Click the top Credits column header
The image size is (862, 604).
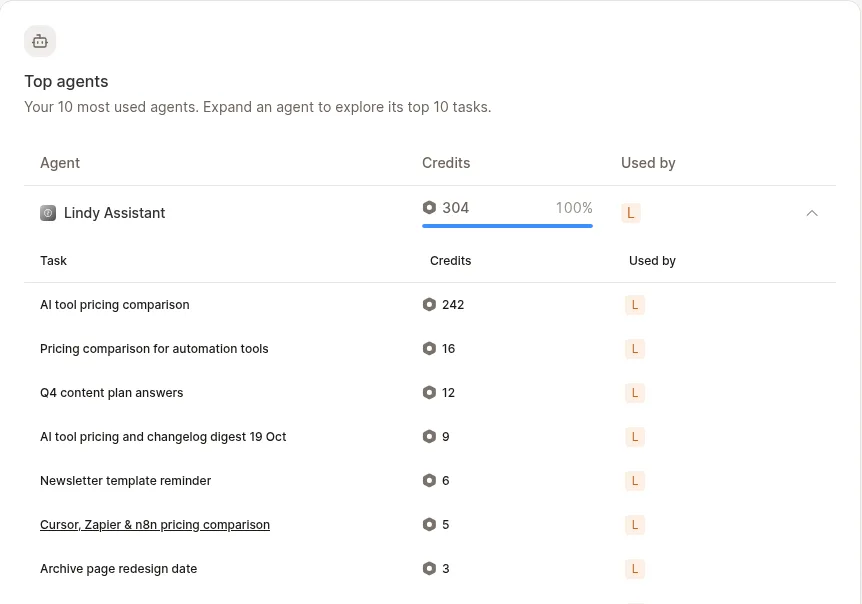coord(446,163)
